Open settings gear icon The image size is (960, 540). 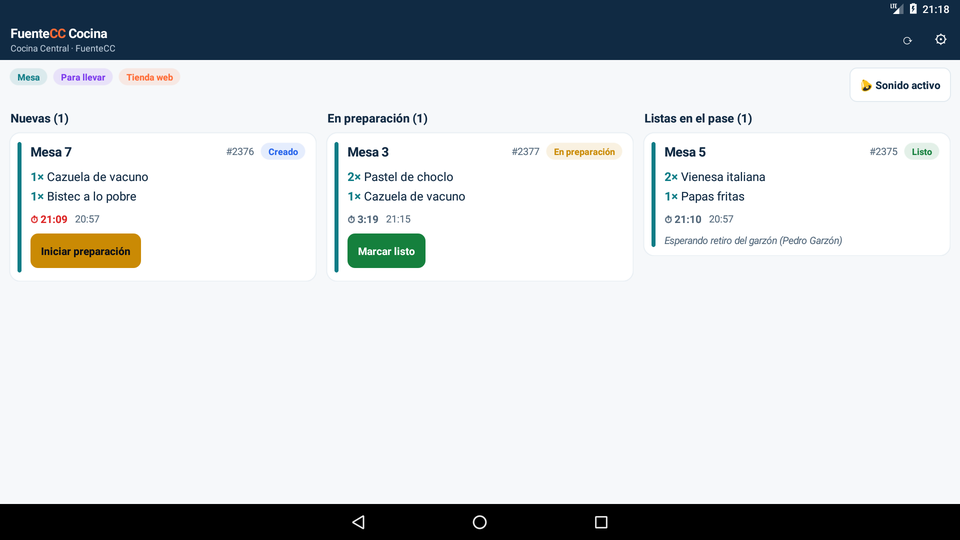click(x=940, y=40)
